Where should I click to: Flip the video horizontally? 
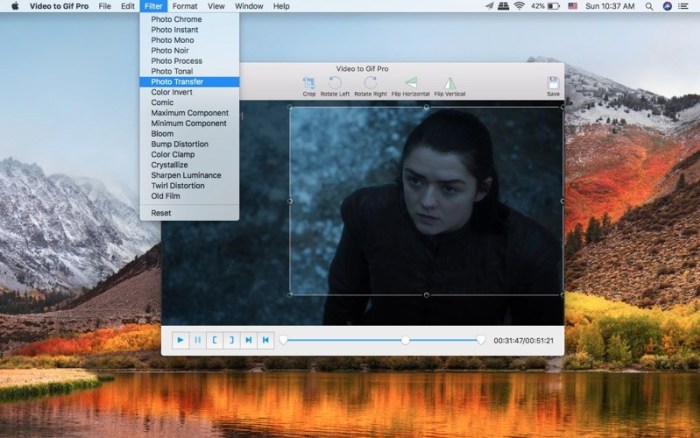[x=410, y=84]
